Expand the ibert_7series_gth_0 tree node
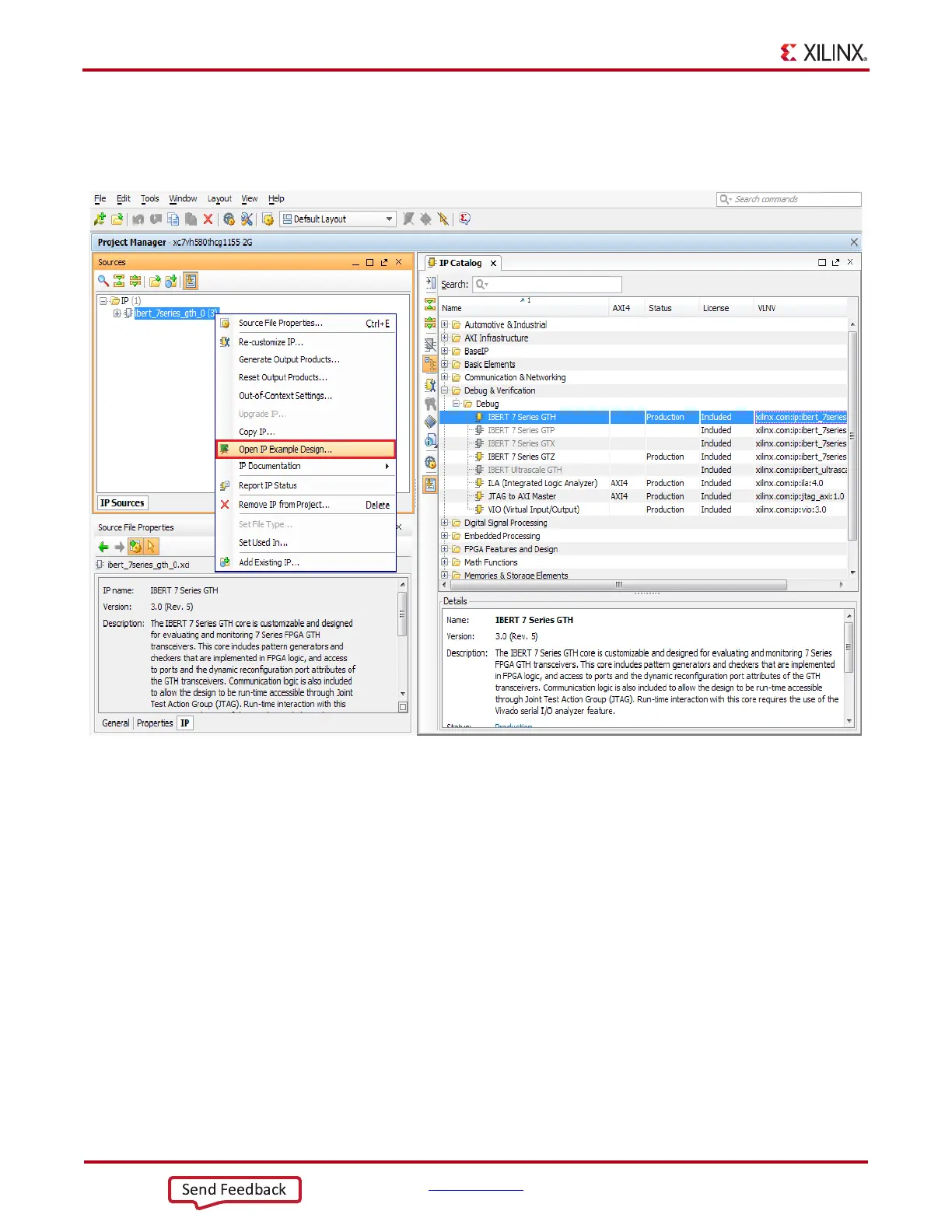The height and width of the screenshot is (1232, 952). click(x=117, y=313)
